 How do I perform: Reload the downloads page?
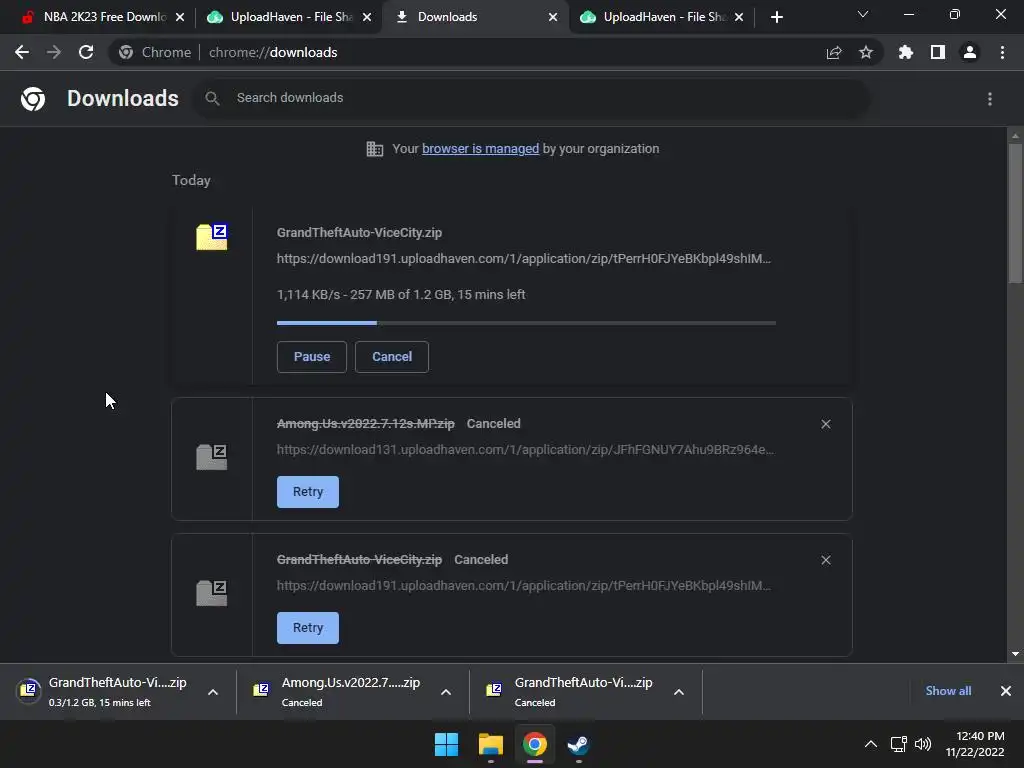click(86, 52)
